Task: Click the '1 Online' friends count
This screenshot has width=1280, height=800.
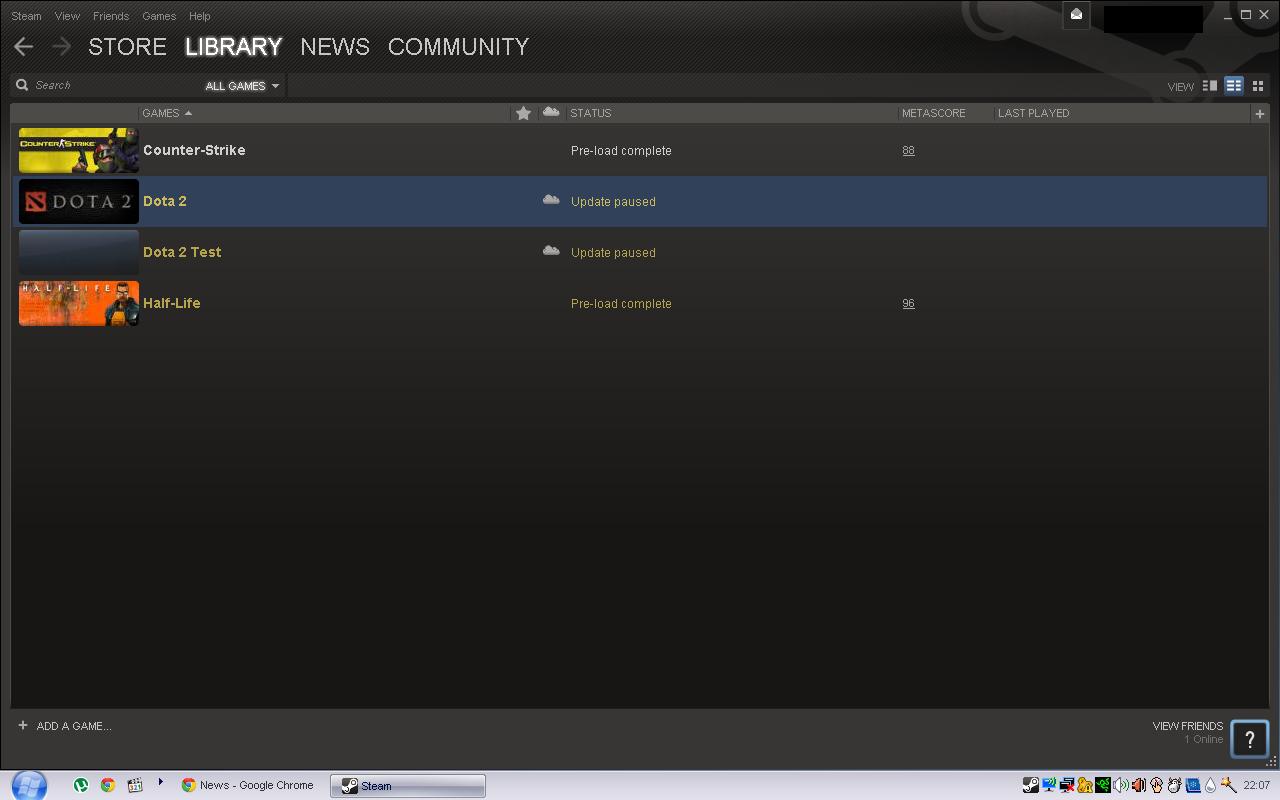Action: coord(1204,740)
